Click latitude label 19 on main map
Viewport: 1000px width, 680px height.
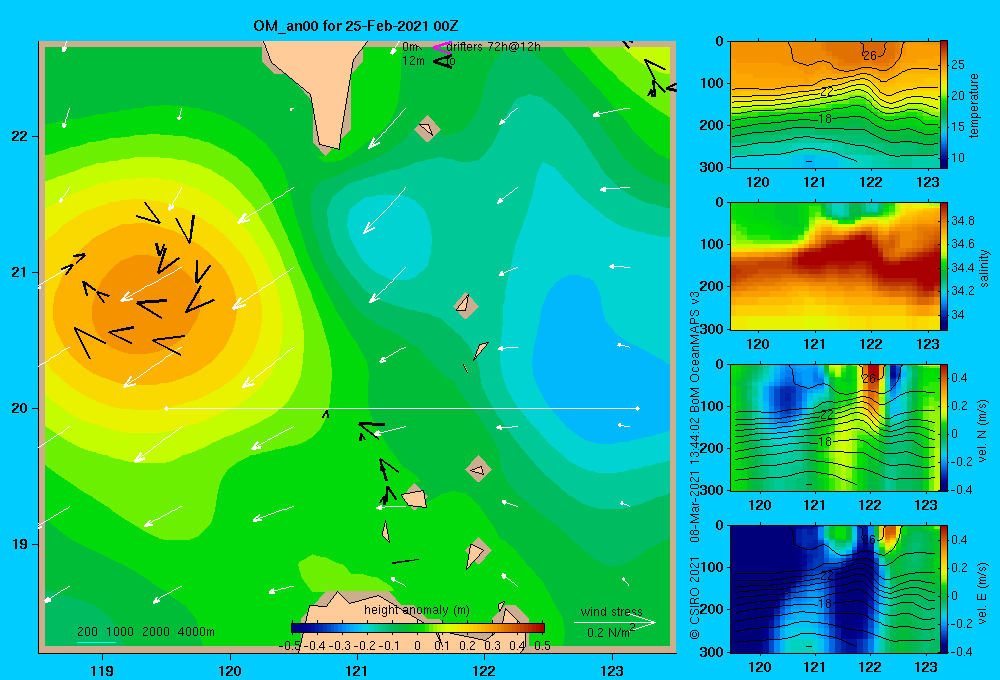(x=20, y=544)
